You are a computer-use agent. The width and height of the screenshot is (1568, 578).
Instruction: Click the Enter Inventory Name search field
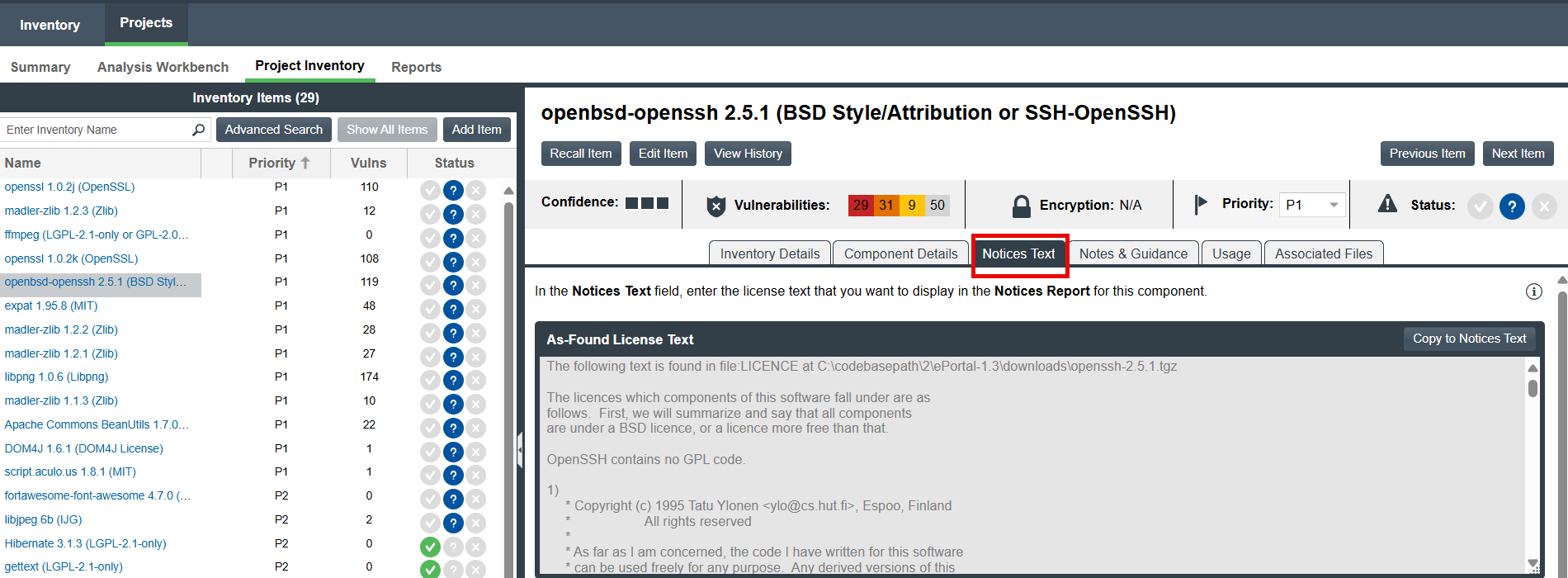[x=95, y=130]
